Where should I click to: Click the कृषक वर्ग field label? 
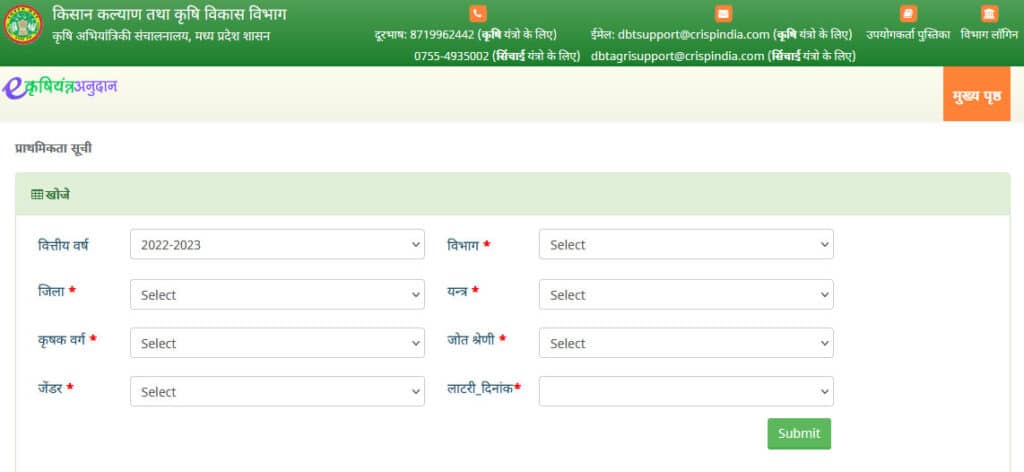[61, 339]
